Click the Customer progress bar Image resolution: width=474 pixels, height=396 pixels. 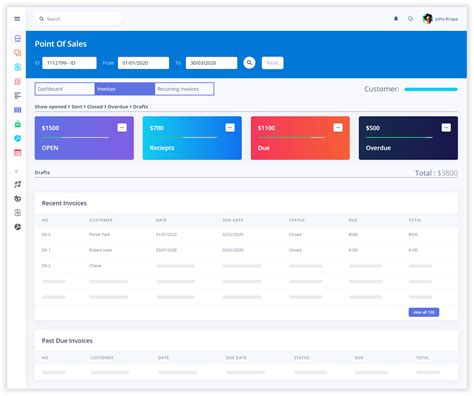(431, 89)
